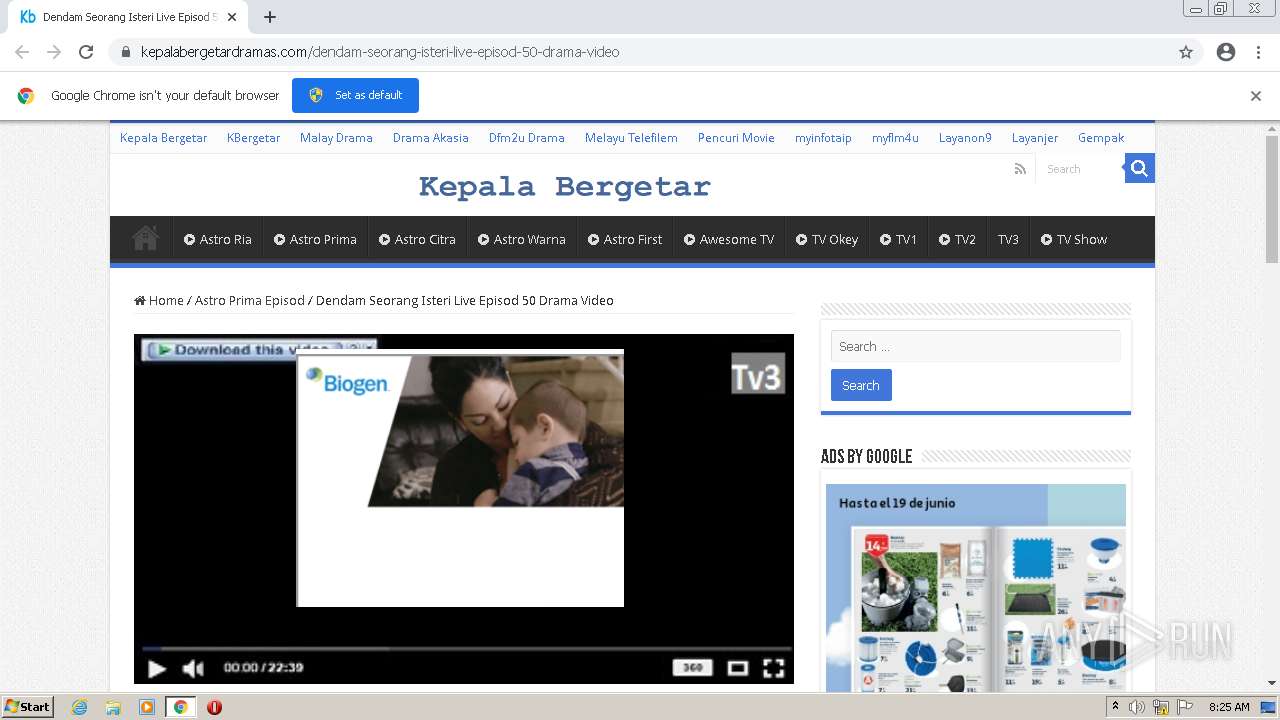Open the Chrome three-dot menu
The image size is (1280, 720).
pyautogui.click(x=1258, y=52)
